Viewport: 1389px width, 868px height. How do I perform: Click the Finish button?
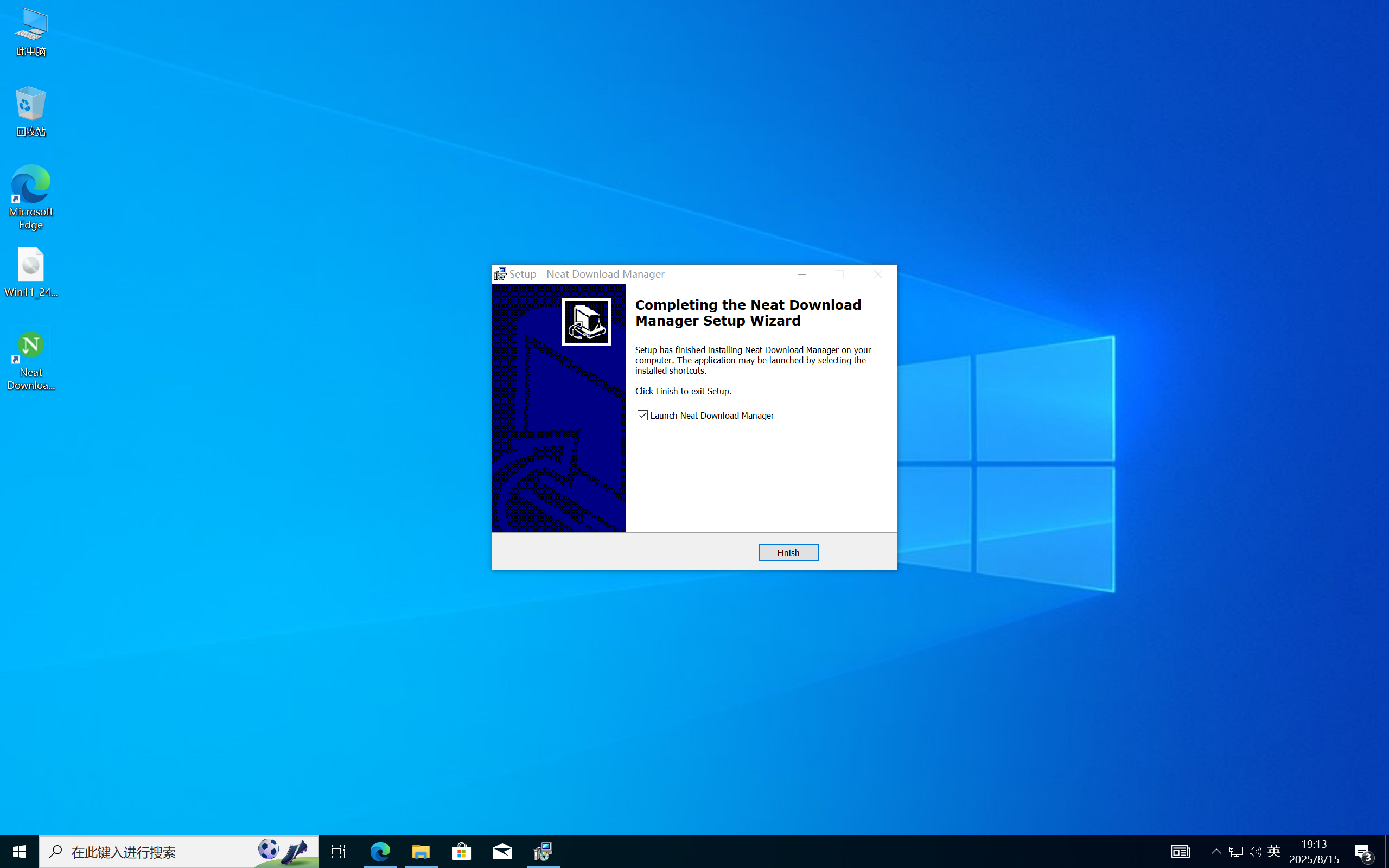787,552
